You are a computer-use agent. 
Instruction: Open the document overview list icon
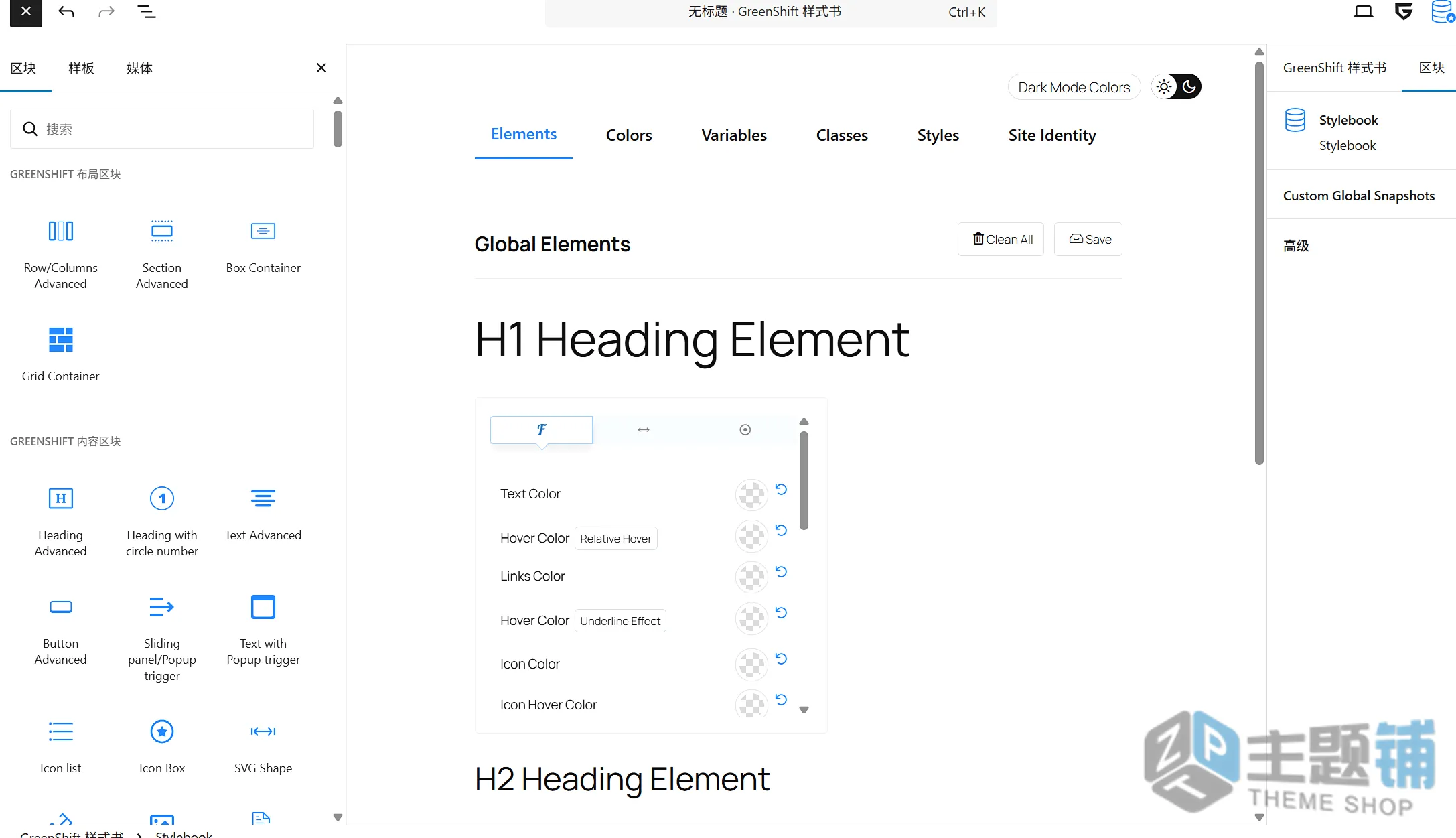[x=147, y=11]
